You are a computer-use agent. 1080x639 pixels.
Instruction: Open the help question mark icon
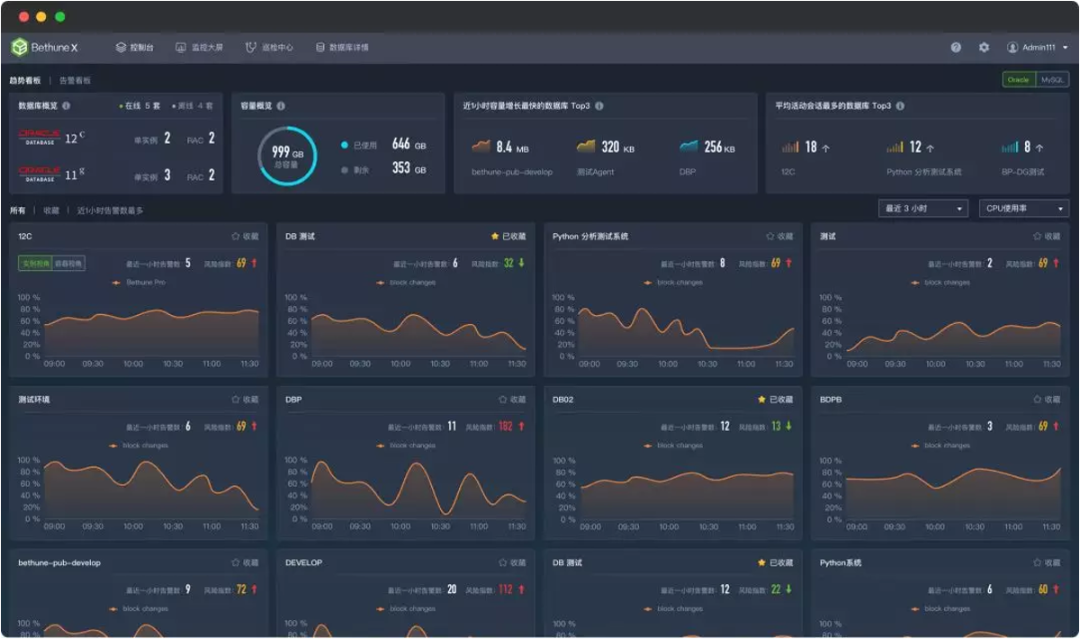[955, 48]
